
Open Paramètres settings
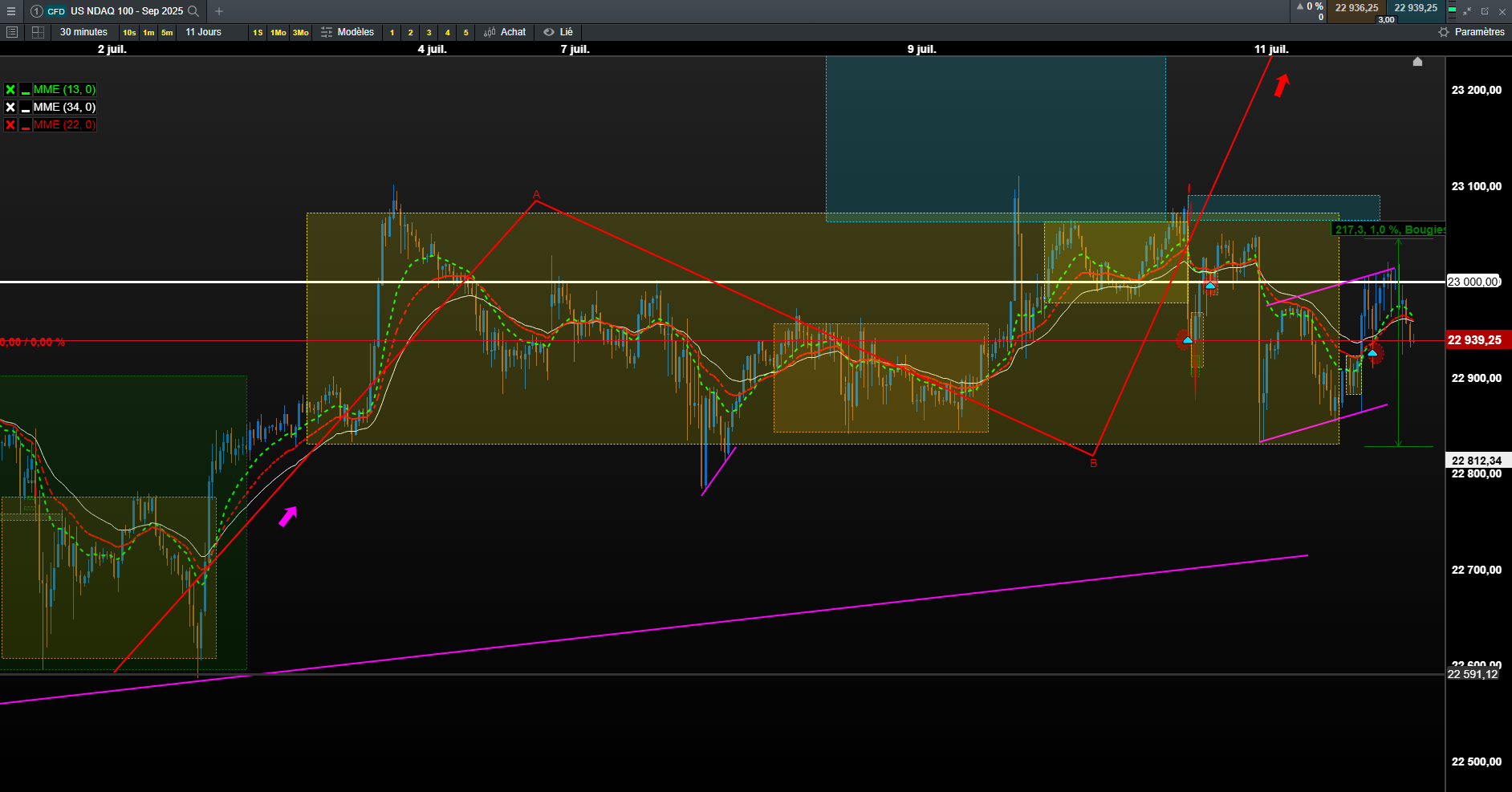pyautogui.click(x=1471, y=32)
